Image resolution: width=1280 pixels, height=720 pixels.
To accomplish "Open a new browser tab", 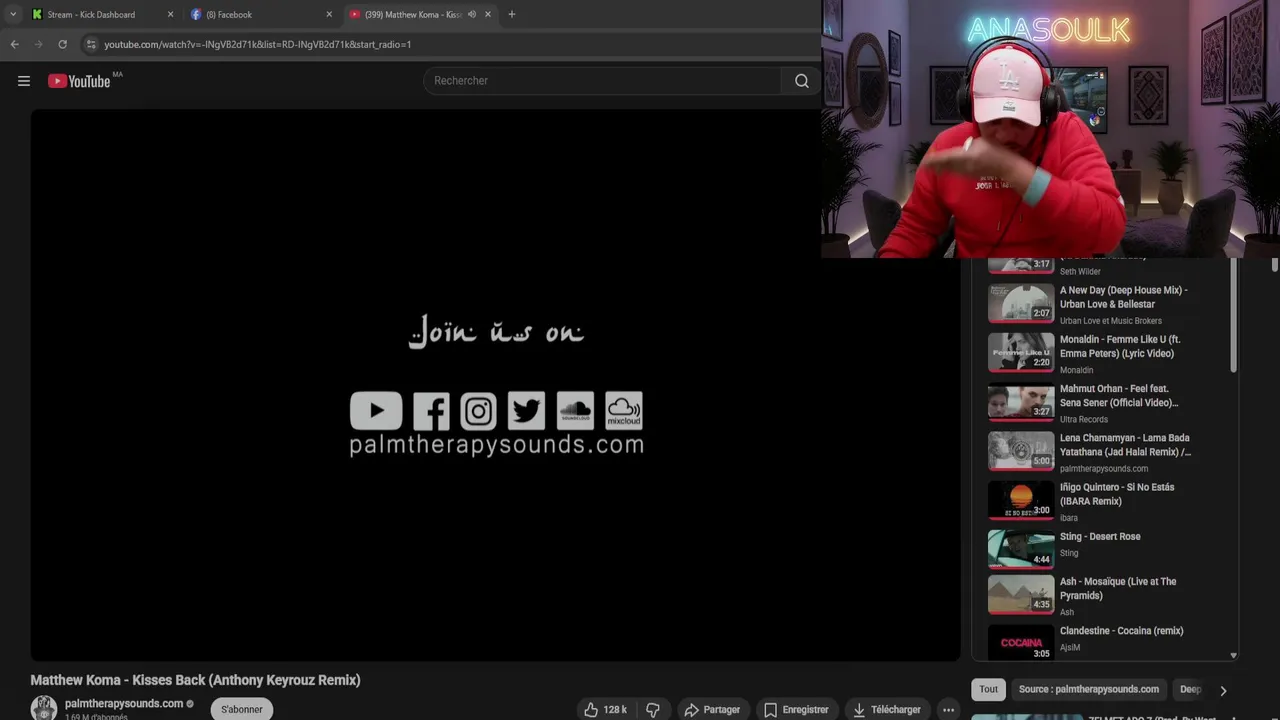I will (512, 14).
